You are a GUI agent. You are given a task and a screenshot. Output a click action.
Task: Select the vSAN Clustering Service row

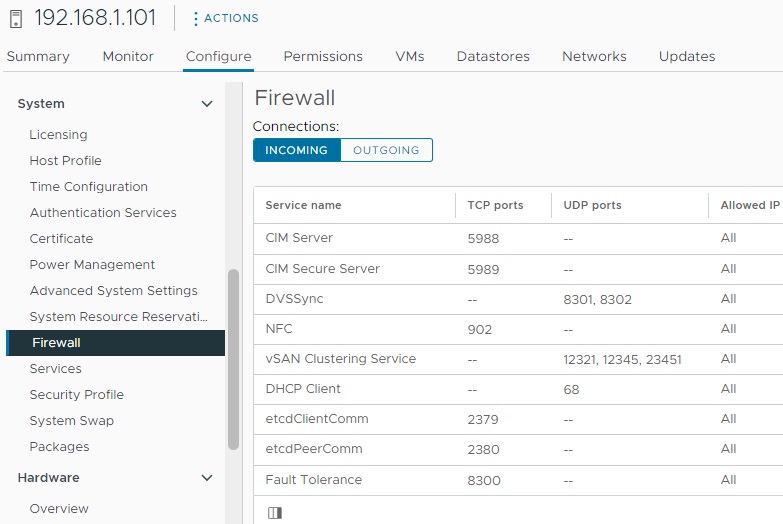coord(340,359)
